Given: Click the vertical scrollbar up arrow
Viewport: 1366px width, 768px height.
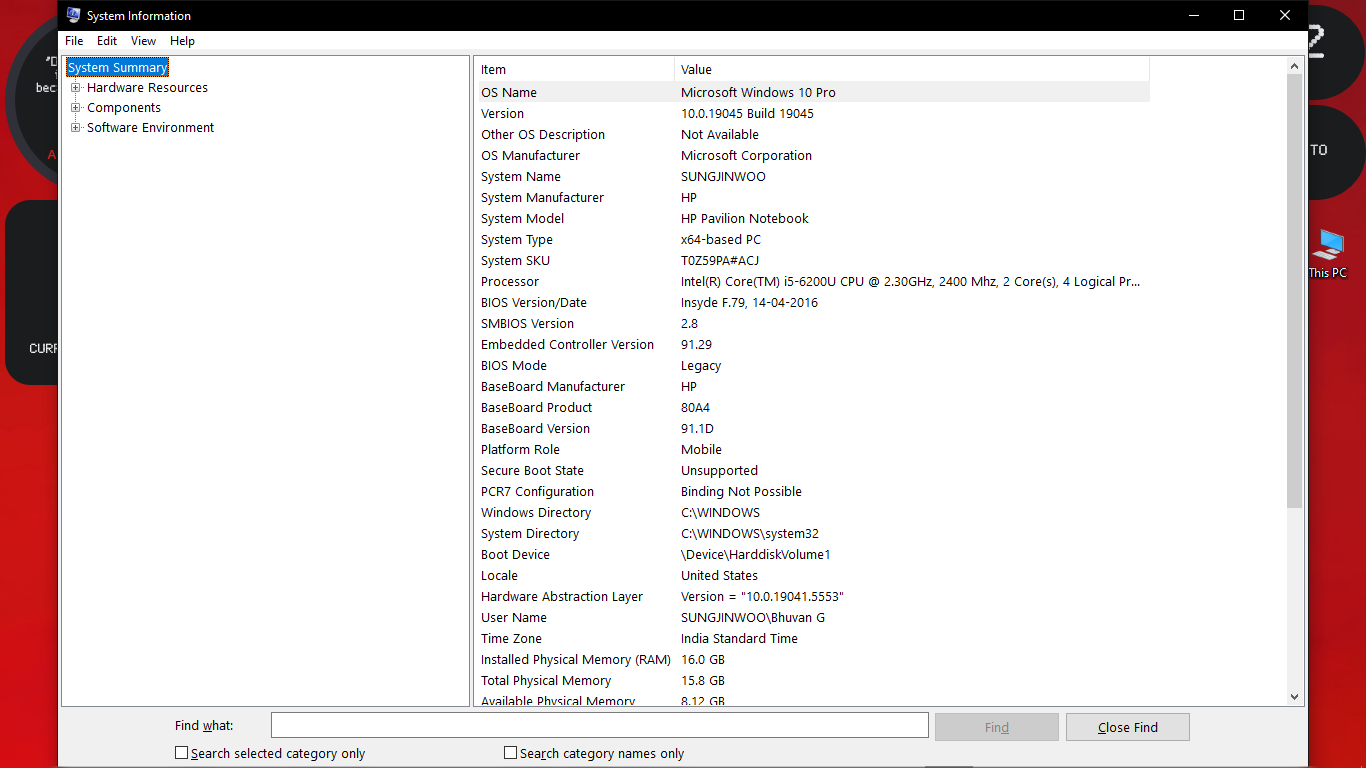Looking at the screenshot, I should click(x=1294, y=66).
